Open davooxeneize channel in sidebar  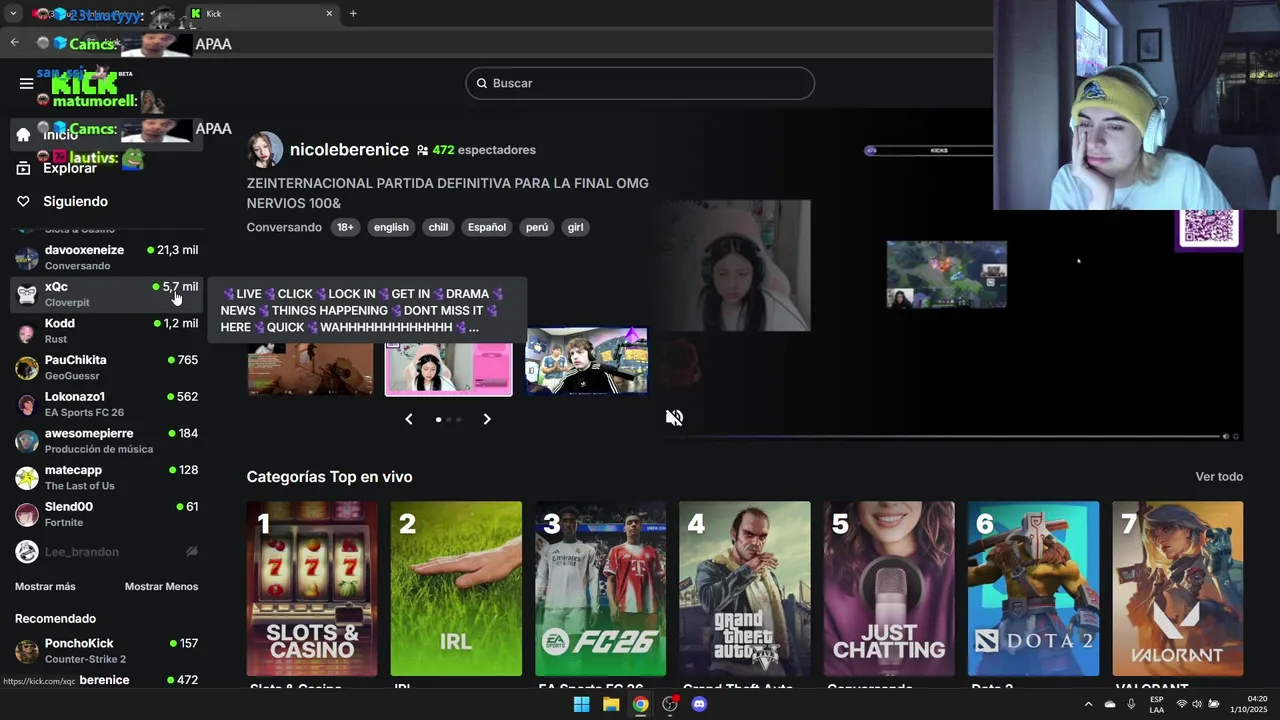[106, 257]
